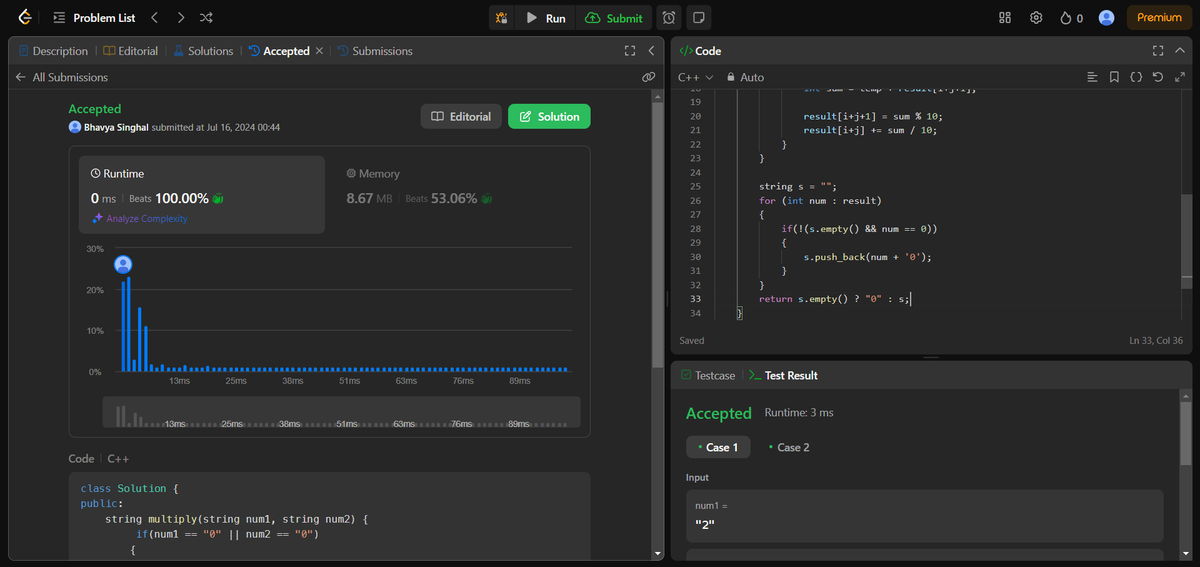Open the layout grid icon
Image resolution: width=1200 pixels, height=567 pixels.
pos(1005,18)
